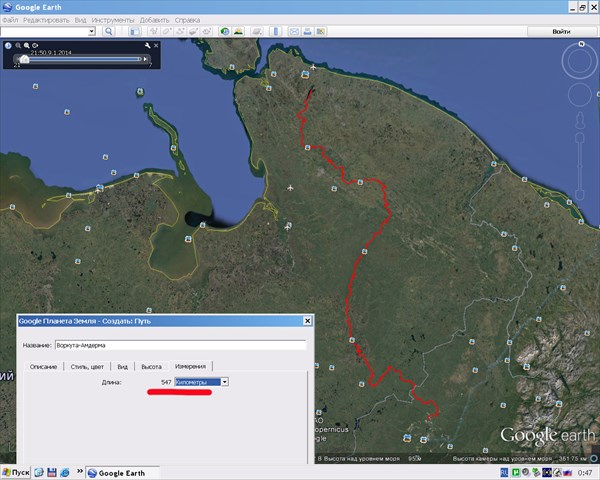
Task: Click the email envelope toolbar icon
Action: (x=294, y=31)
